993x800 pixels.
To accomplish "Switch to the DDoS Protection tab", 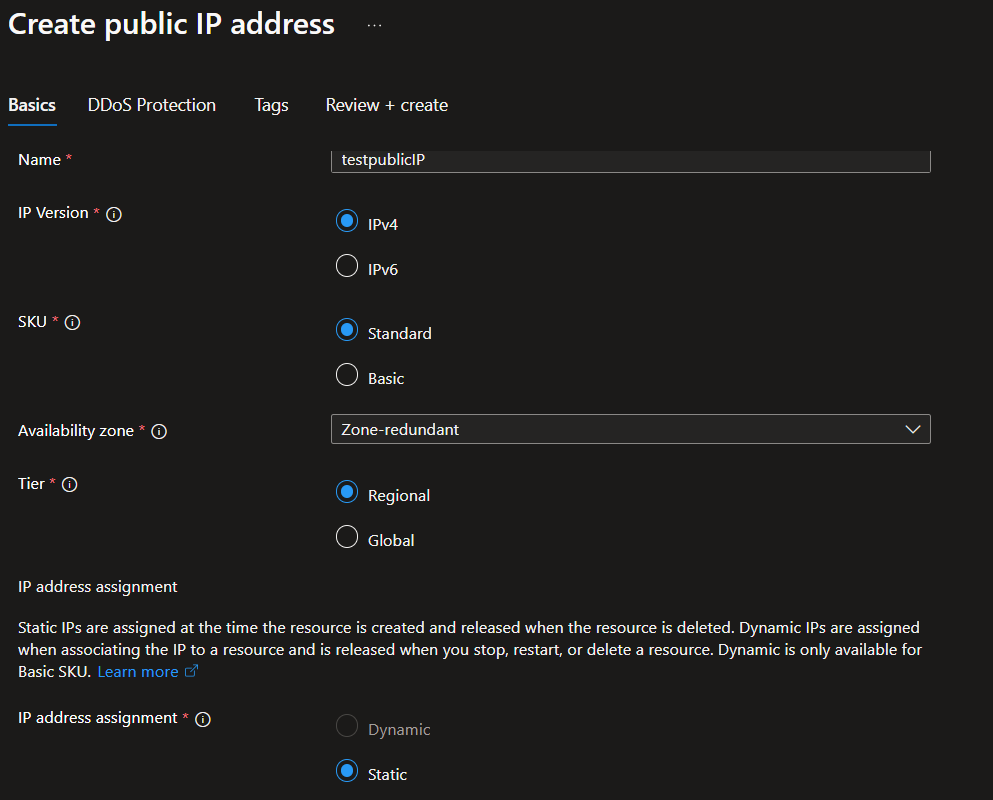I will pyautogui.click(x=151, y=105).
